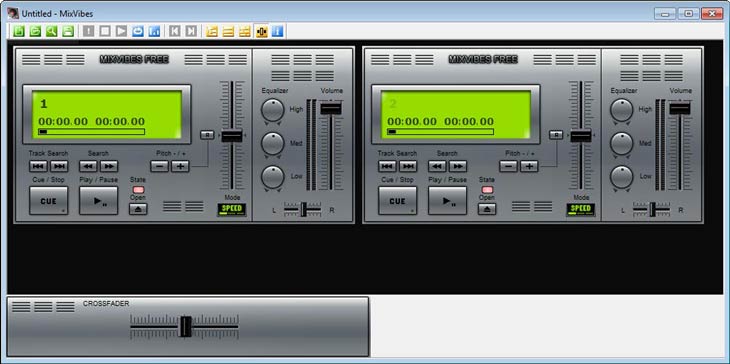Click the gray Previous track toolbar icon
This screenshot has height=364, width=730.
pyautogui.click(x=175, y=31)
